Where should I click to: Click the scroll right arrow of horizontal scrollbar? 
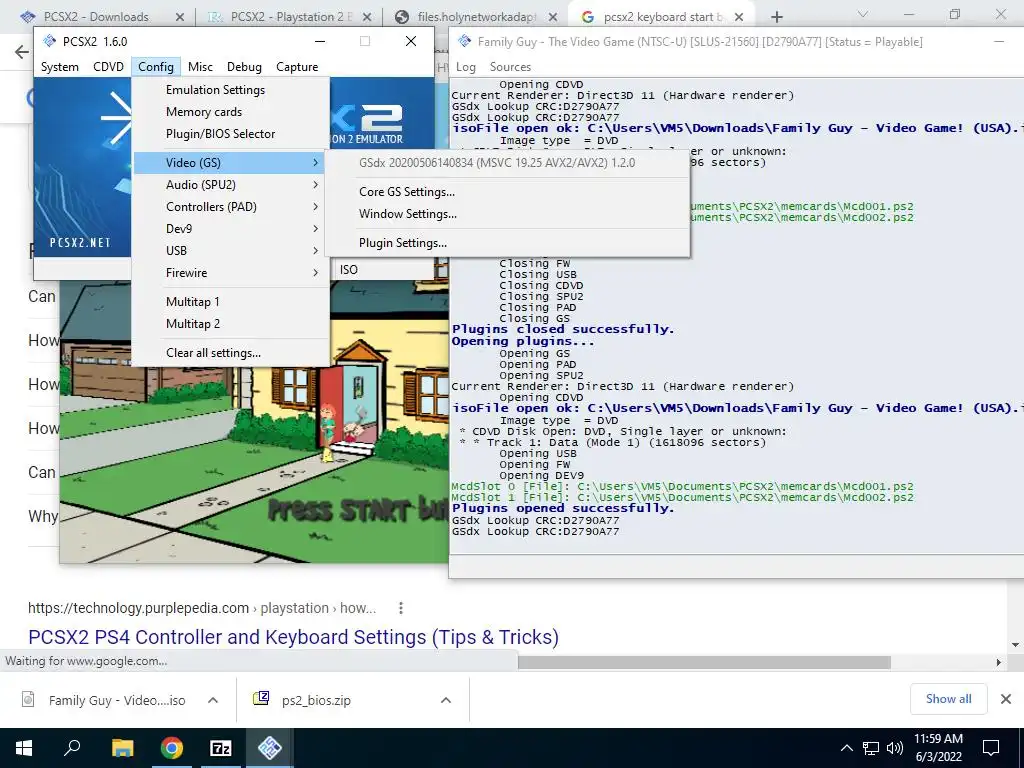[x=999, y=662]
